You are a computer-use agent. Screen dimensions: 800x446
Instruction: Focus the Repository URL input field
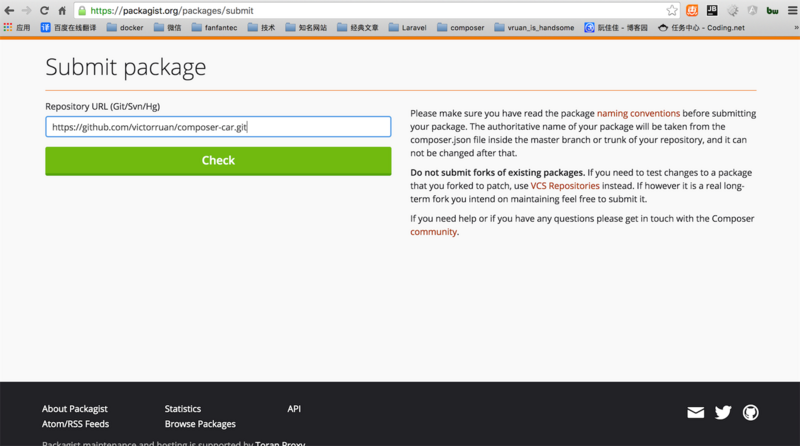coord(218,127)
